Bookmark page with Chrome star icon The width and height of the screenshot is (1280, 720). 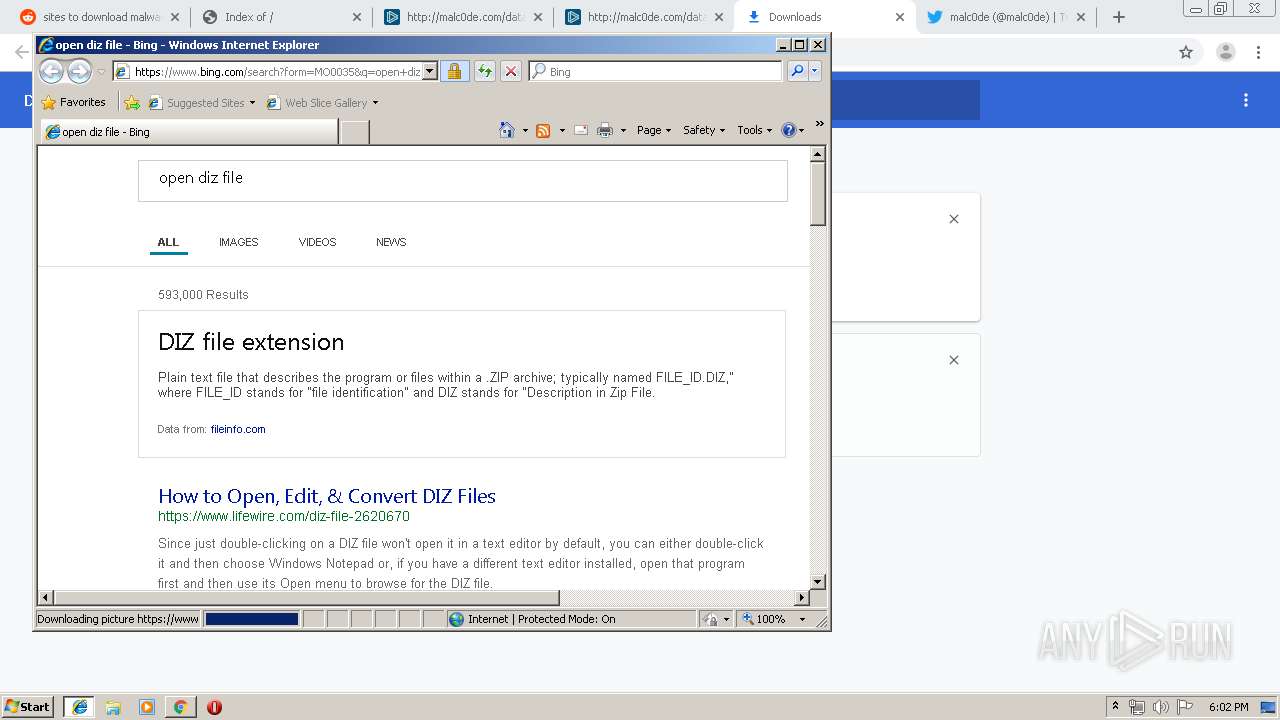tap(1186, 52)
